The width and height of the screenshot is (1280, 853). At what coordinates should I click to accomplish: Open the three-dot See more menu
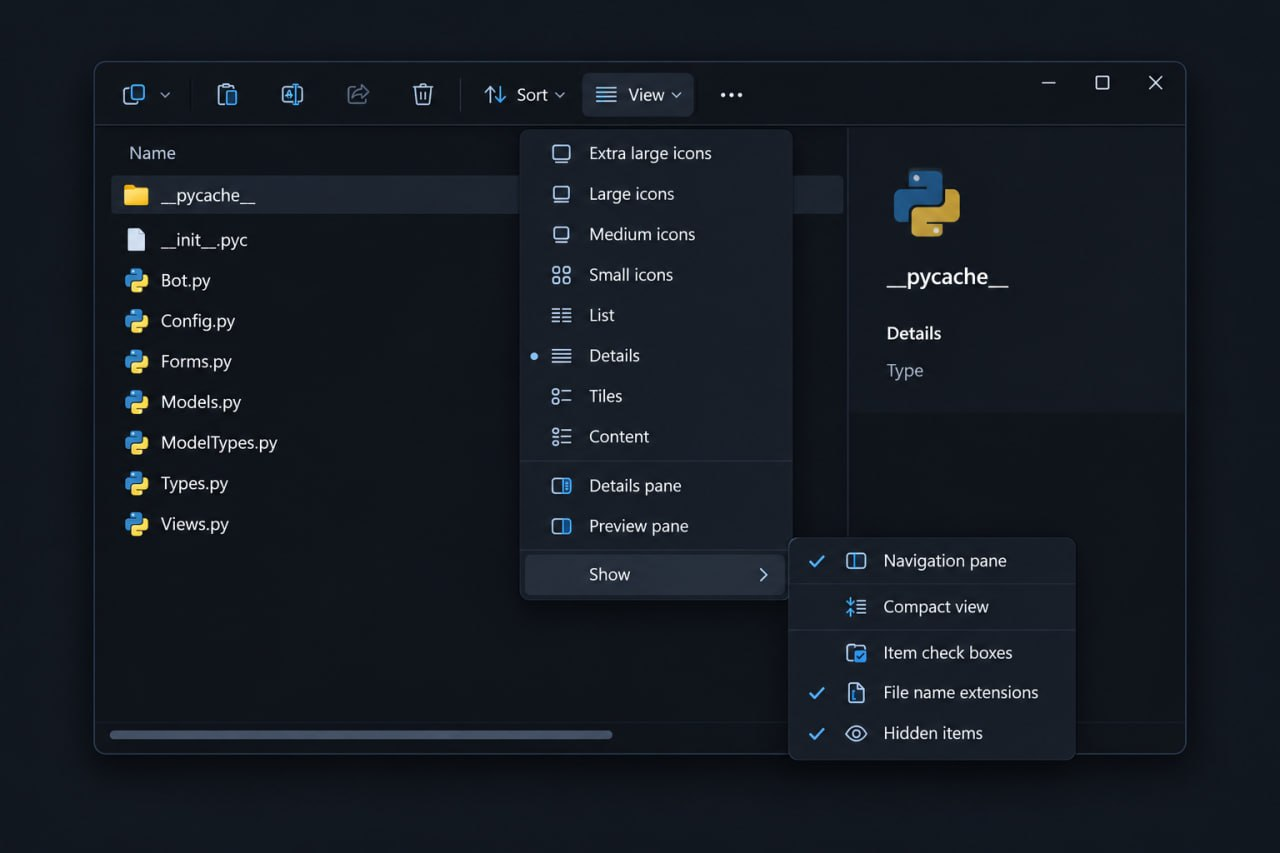(x=732, y=95)
